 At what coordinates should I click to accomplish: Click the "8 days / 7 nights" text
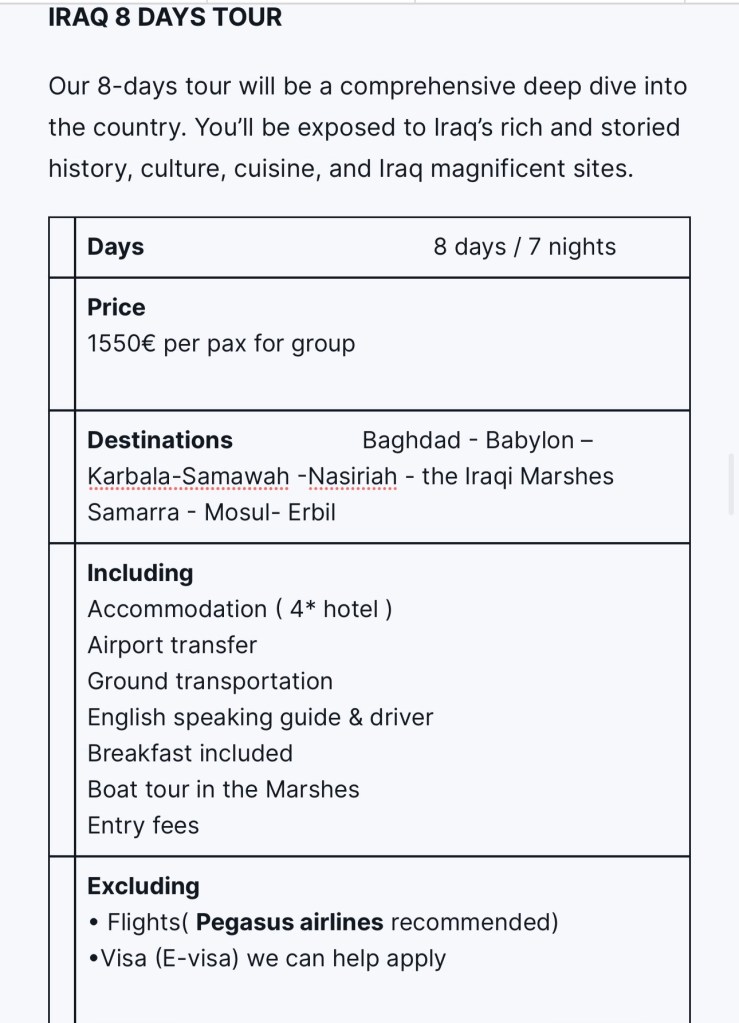(524, 247)
